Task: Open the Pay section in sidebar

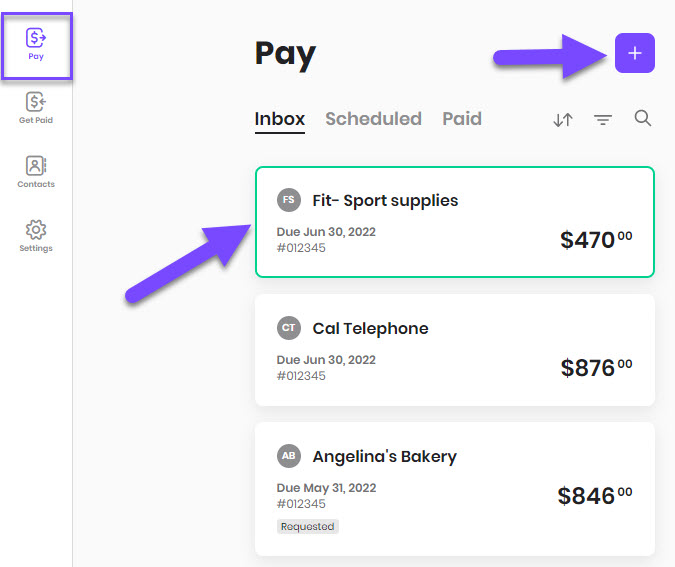Action: coord(36,44)
